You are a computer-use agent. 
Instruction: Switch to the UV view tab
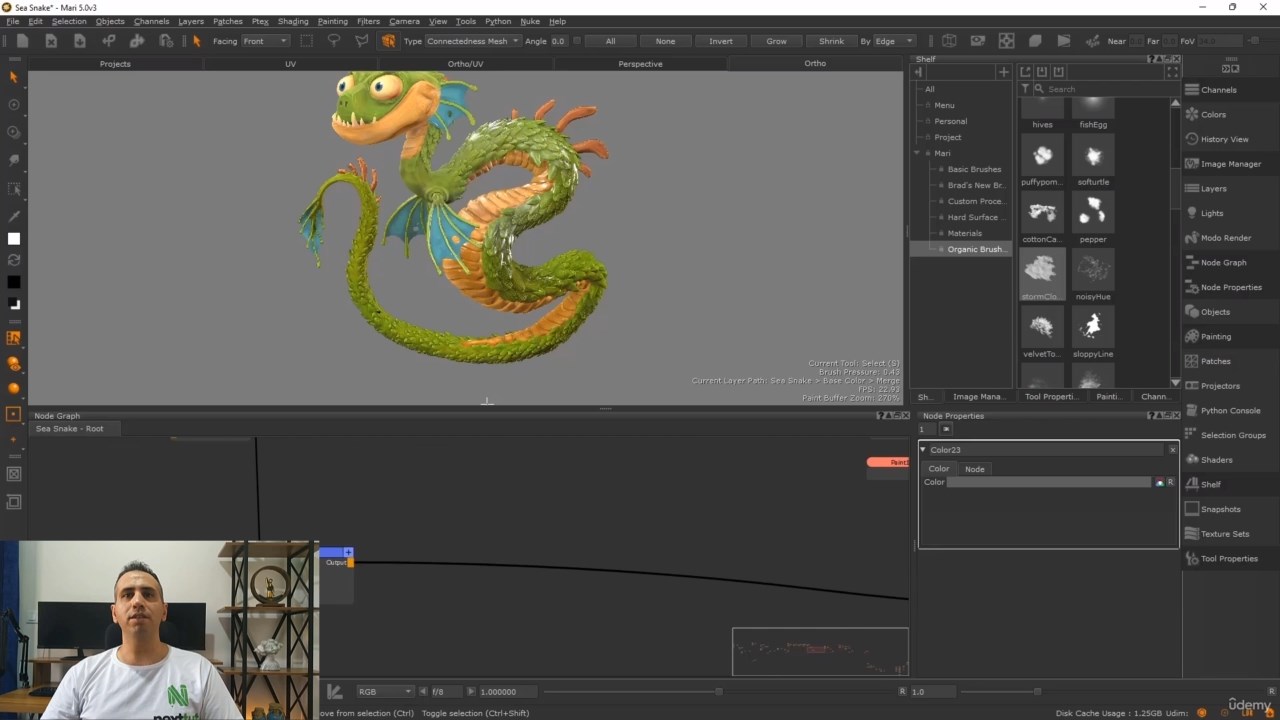290,64
